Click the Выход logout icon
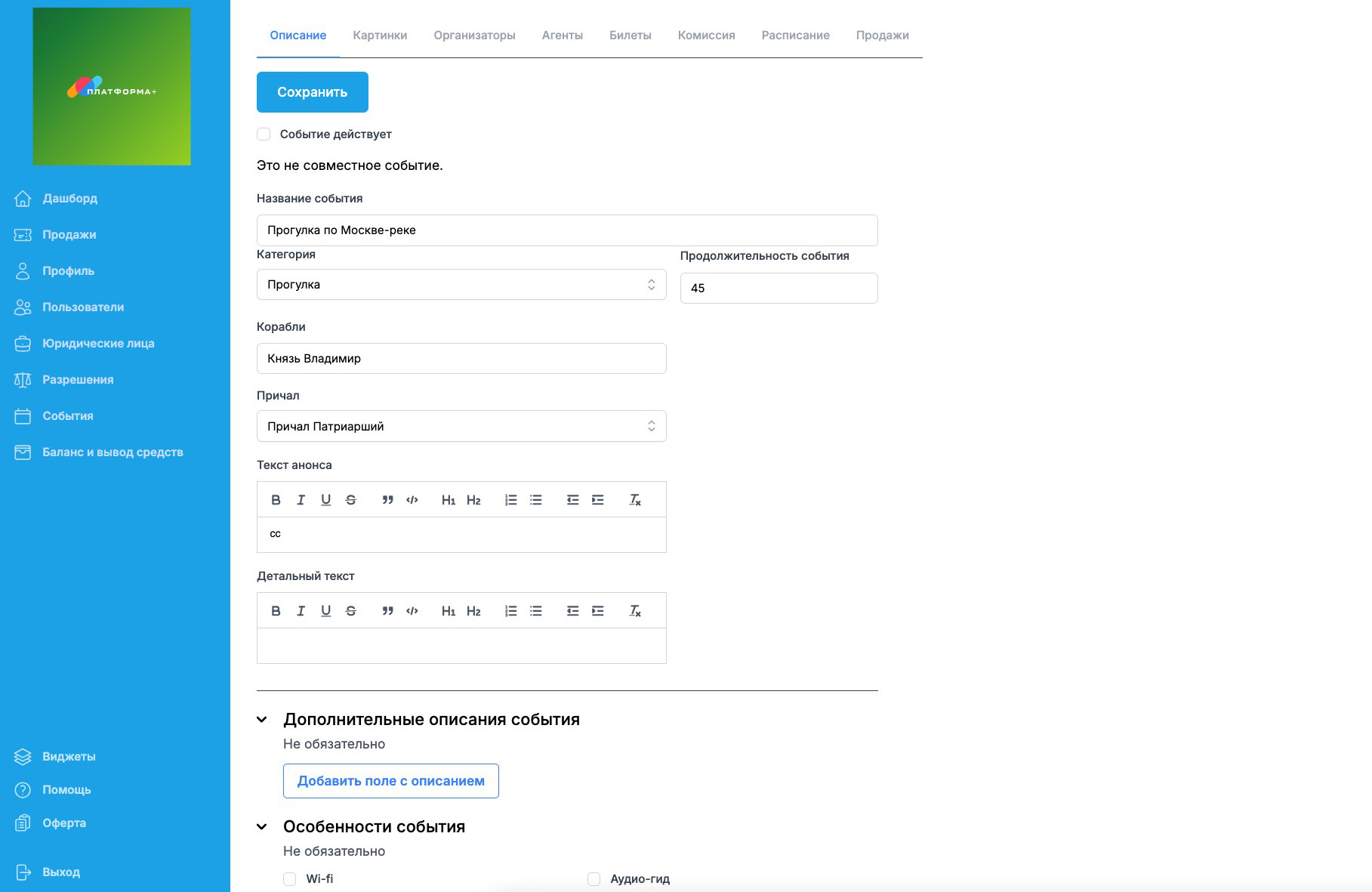Viewport: 1372px width, 892px height. (23, 872)
